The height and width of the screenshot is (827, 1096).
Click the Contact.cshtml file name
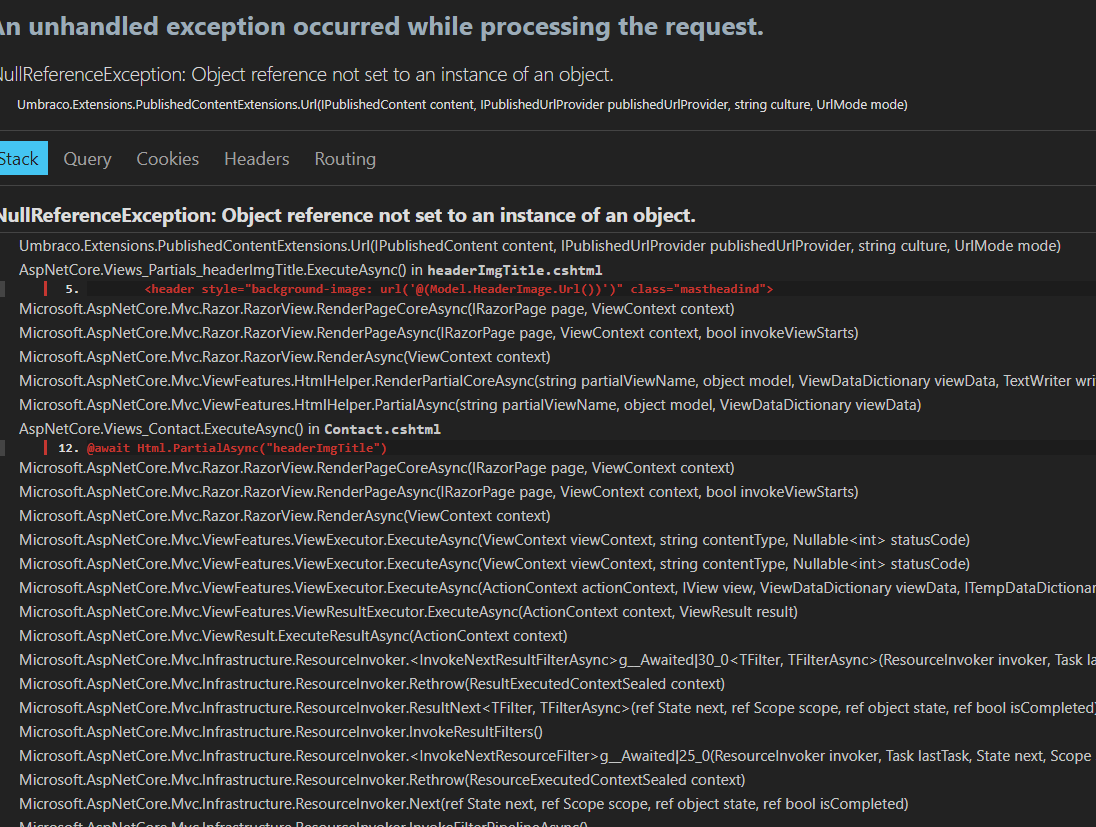(x=382, y=429)
